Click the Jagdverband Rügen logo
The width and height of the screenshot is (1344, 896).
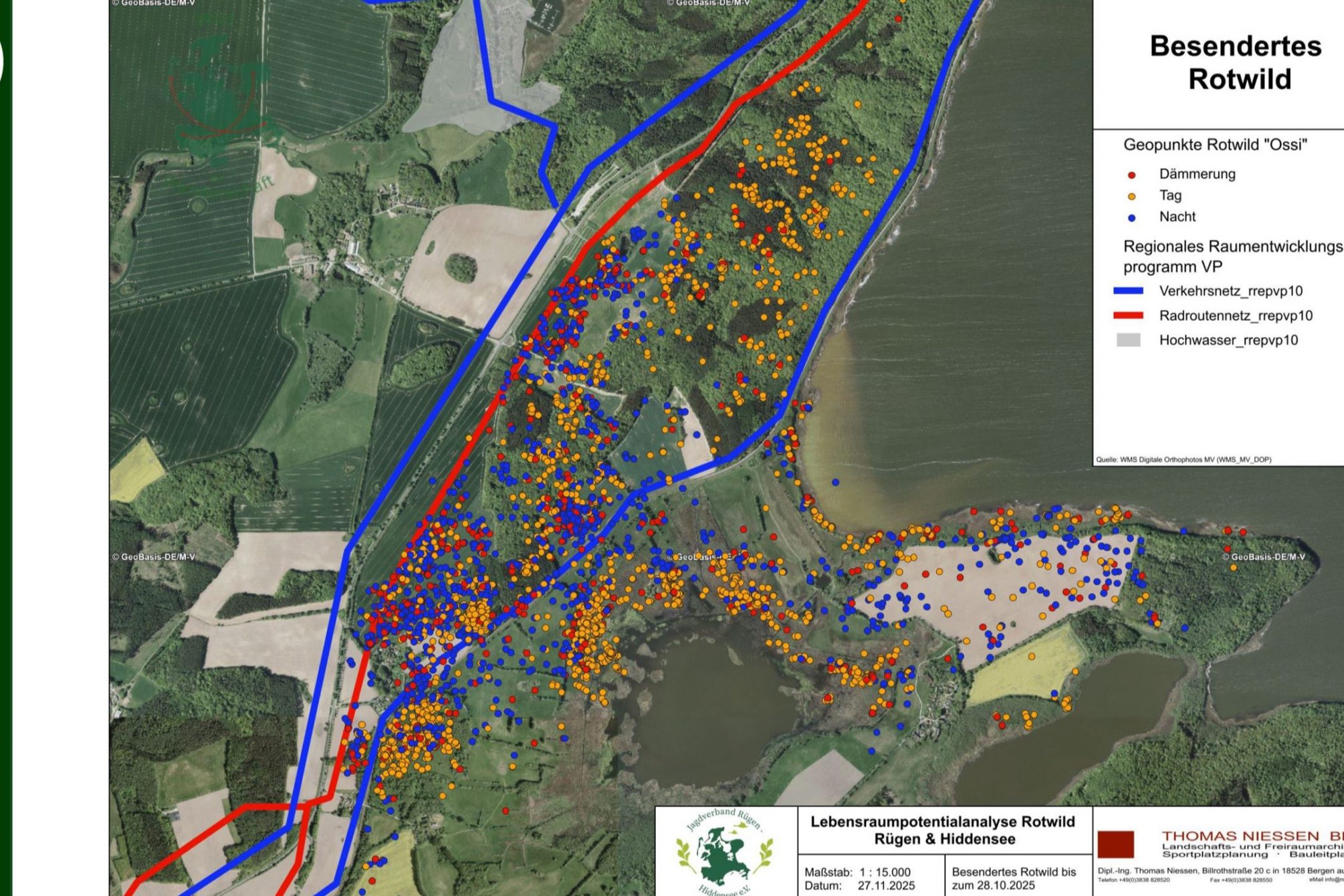726,852
